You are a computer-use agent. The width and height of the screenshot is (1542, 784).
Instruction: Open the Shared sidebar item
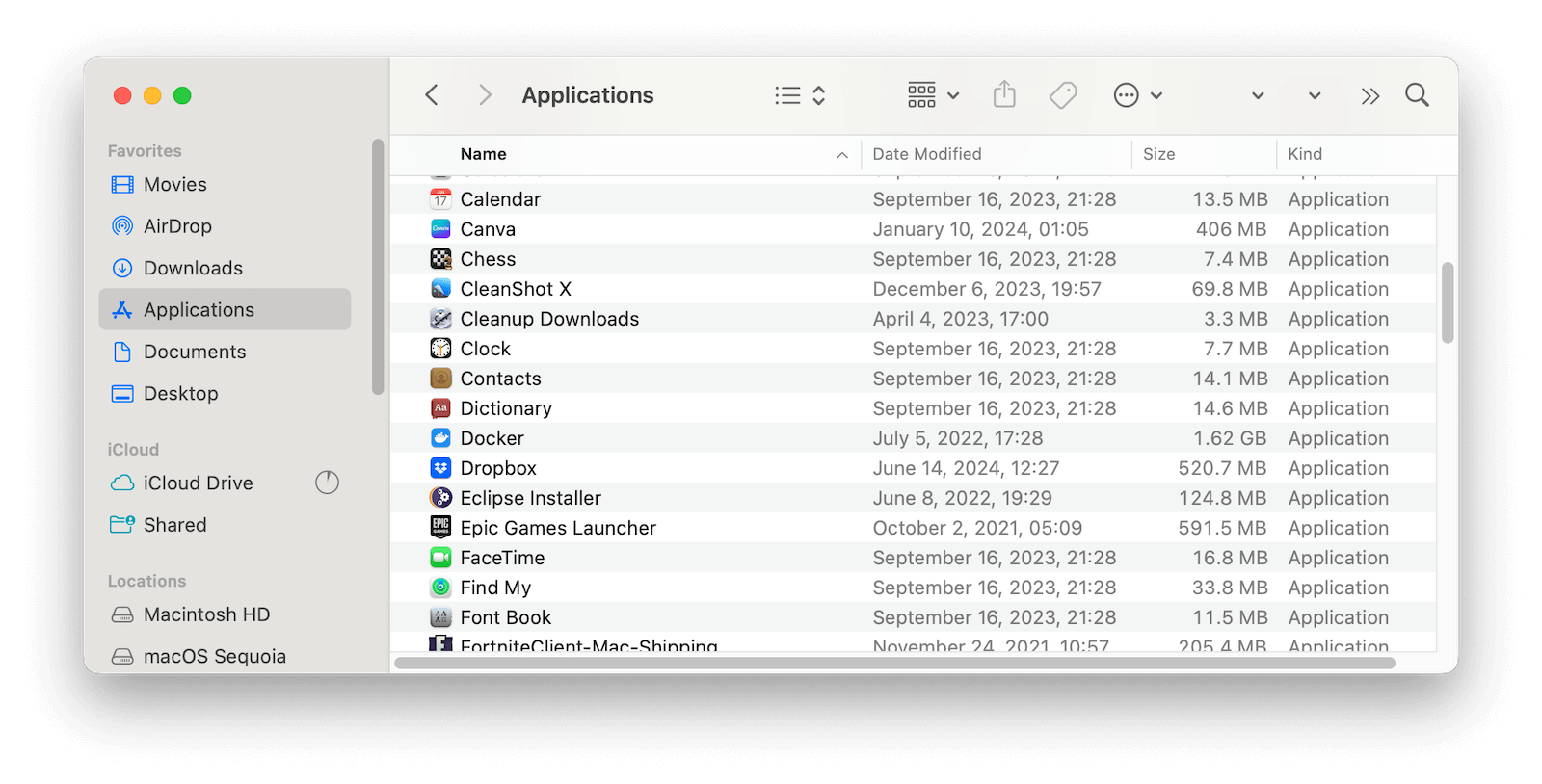225,525
